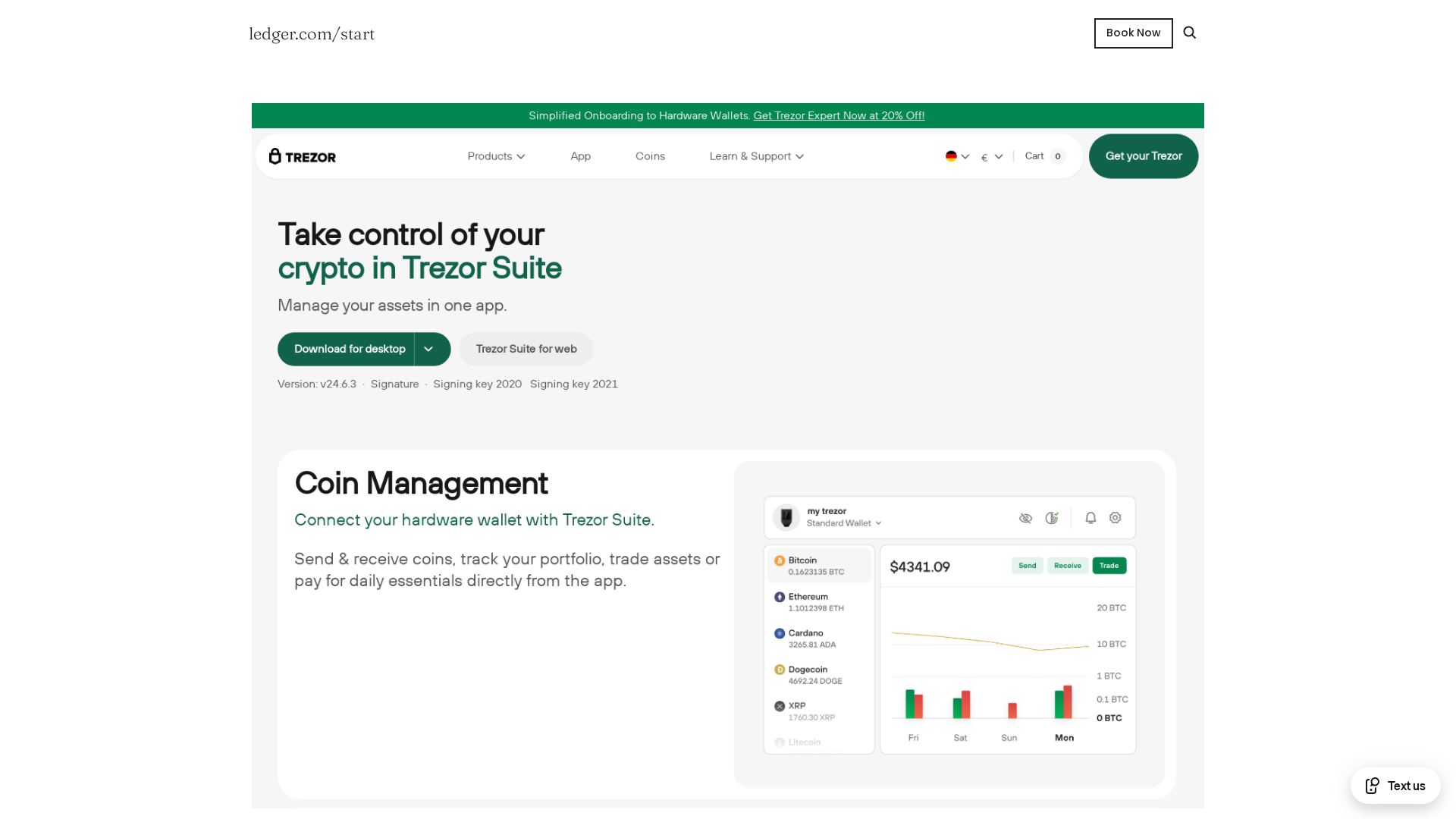Expand the Products menu

point(496,156)
